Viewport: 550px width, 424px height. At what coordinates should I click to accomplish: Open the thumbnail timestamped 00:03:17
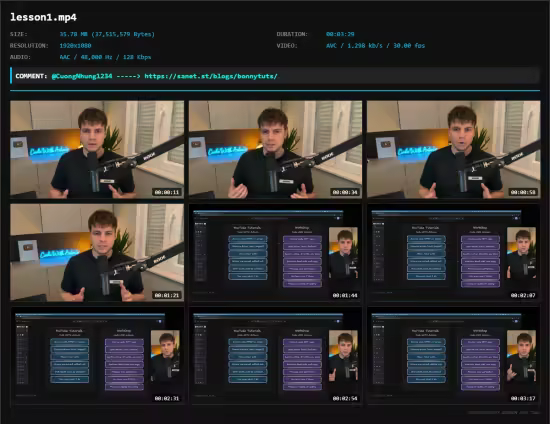tap(454, 356)
